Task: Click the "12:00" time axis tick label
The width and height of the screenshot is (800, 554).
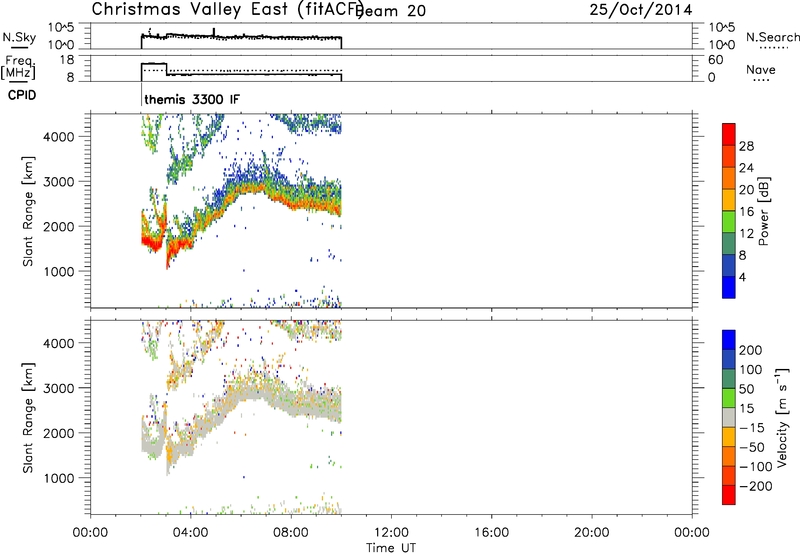Action: 391,533
